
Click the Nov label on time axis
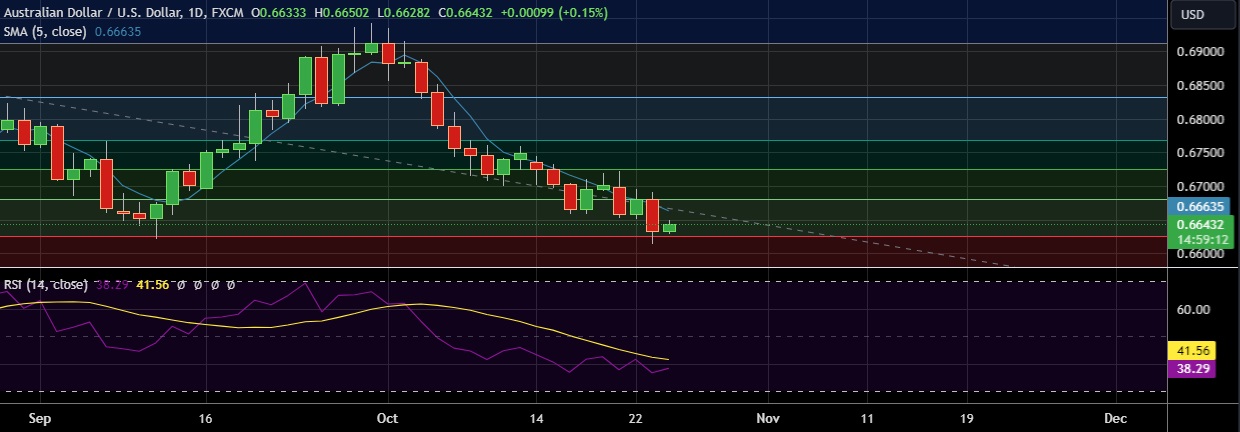767,417
